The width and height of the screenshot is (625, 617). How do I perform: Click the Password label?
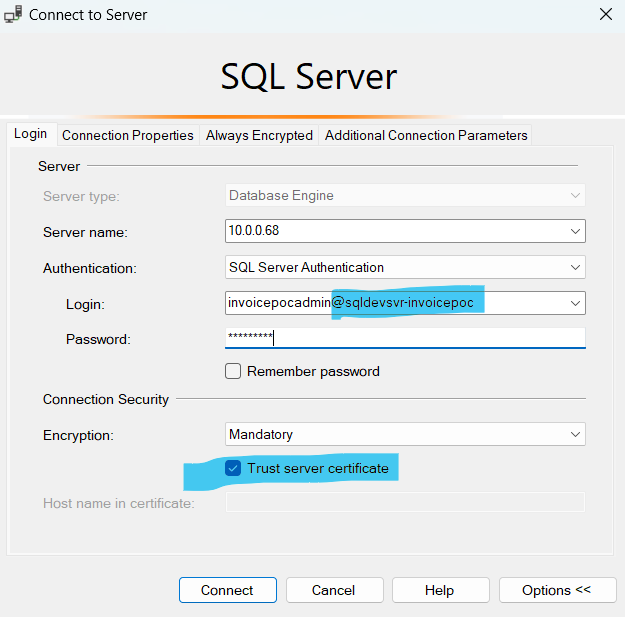click(x=98, y=339)
